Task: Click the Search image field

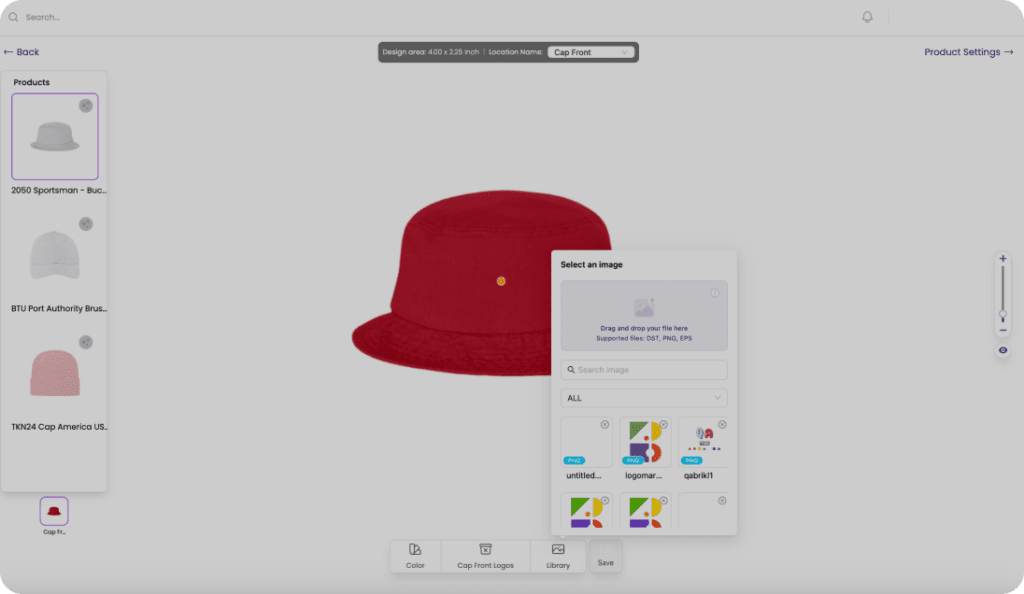Action: (x=644, y=370)
